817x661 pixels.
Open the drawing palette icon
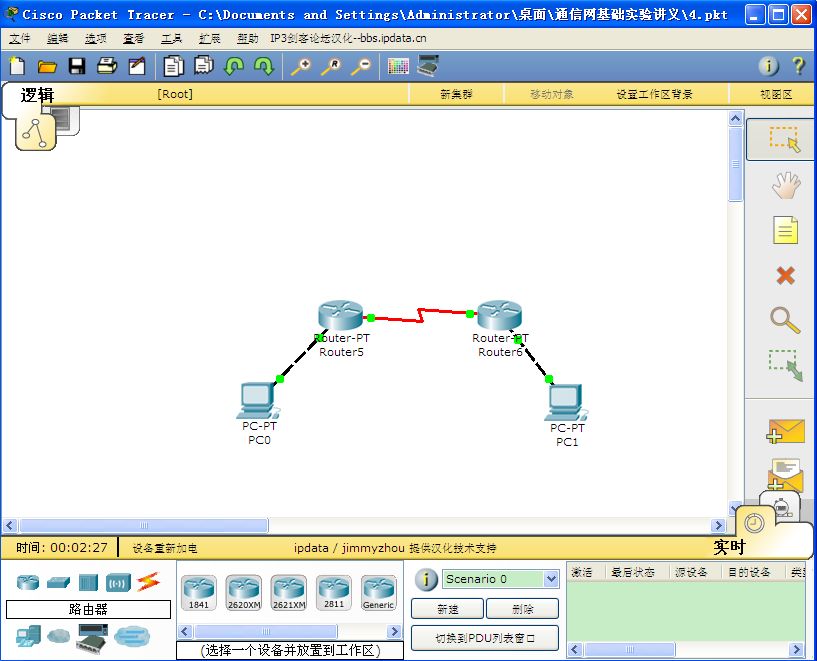pyautogui.click(x=398, y=66)
